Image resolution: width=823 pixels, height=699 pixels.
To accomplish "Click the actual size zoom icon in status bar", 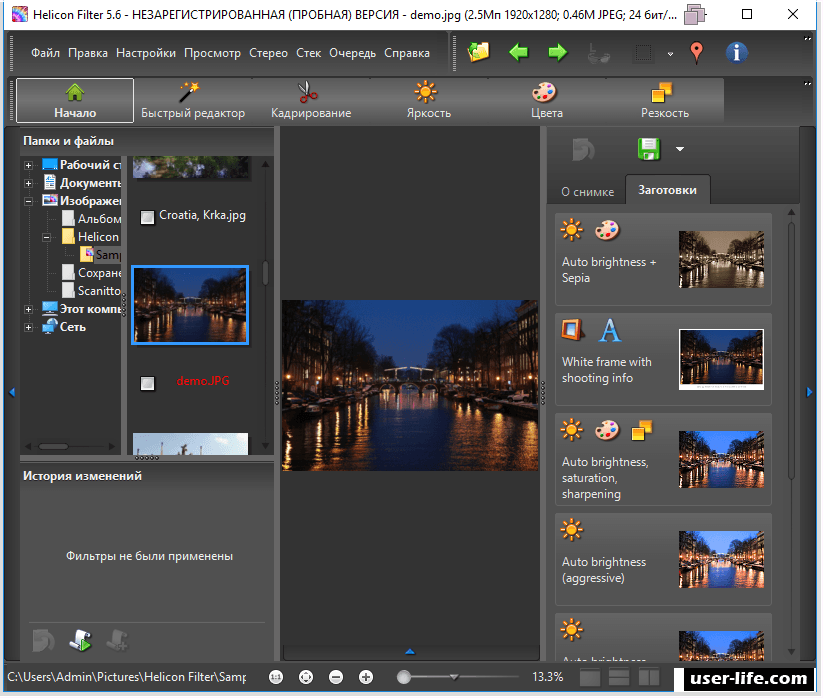I will 276,677.
